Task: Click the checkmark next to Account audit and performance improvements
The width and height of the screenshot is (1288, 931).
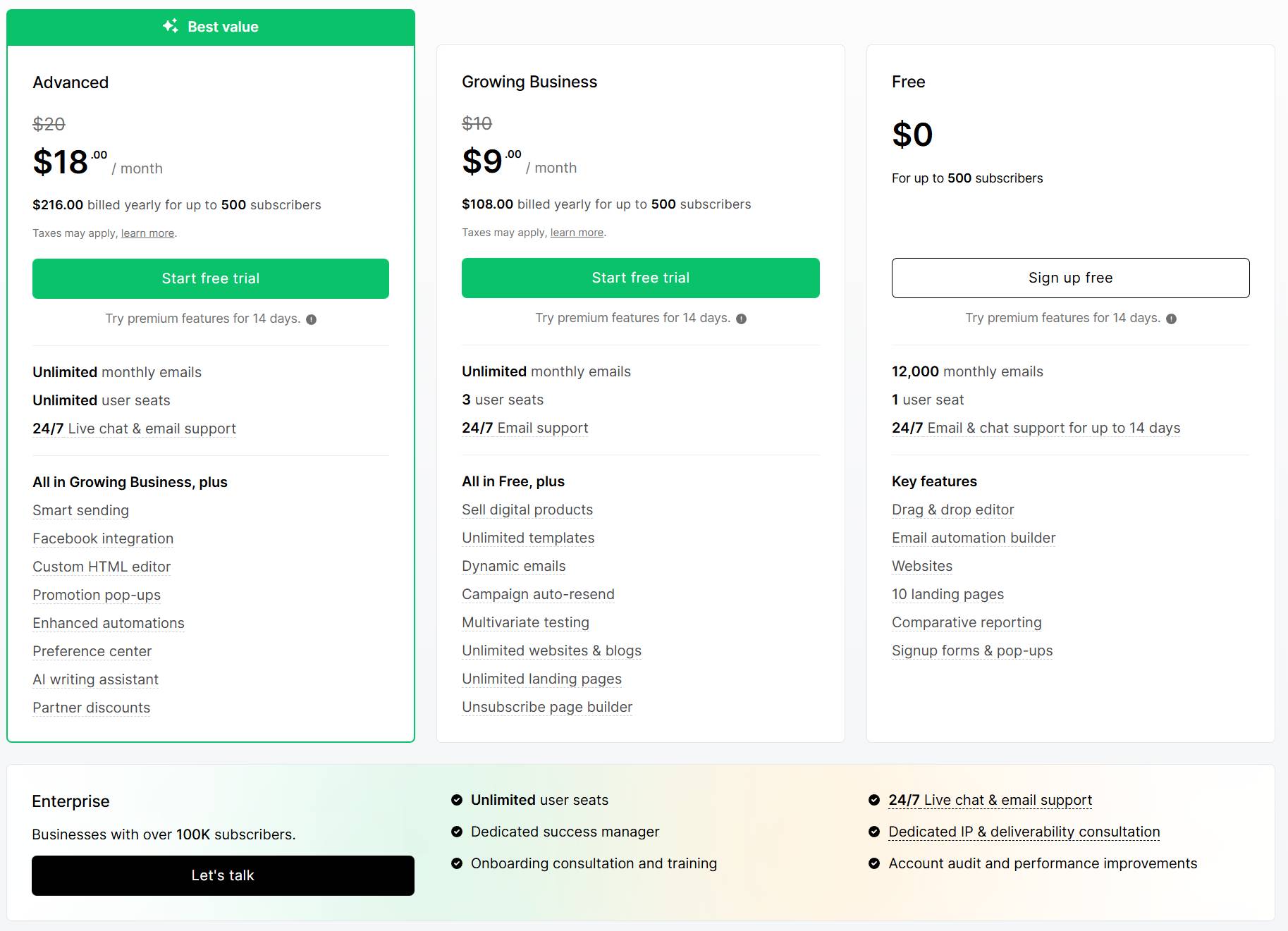Action: [x=874, y=863]
